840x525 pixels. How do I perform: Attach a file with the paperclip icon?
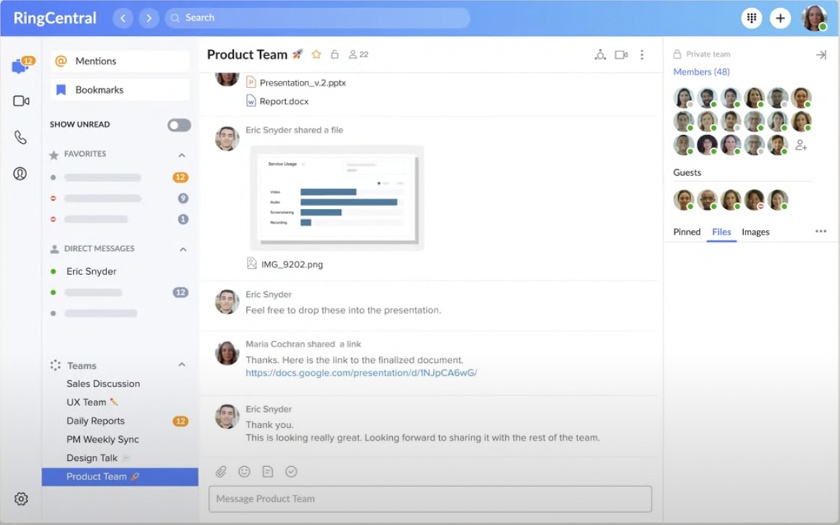[x=221, y=471]
